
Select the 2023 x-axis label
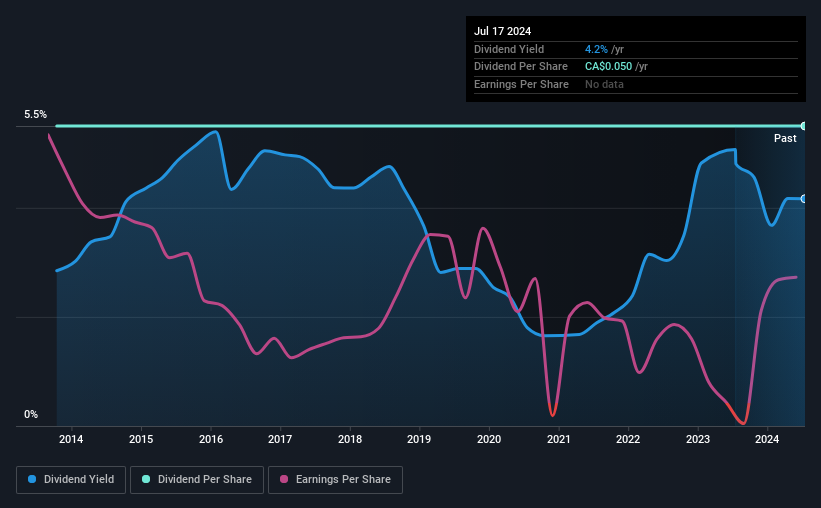[698, 439]
